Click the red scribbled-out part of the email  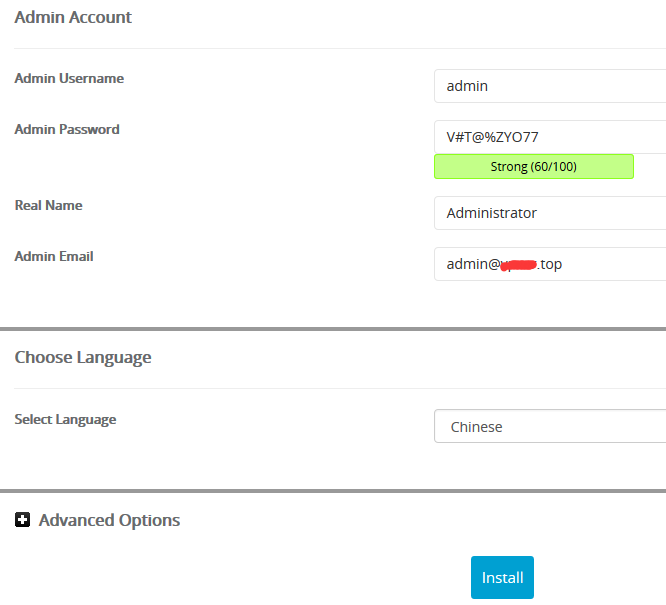pyautogui.click(x=518, y=264)
